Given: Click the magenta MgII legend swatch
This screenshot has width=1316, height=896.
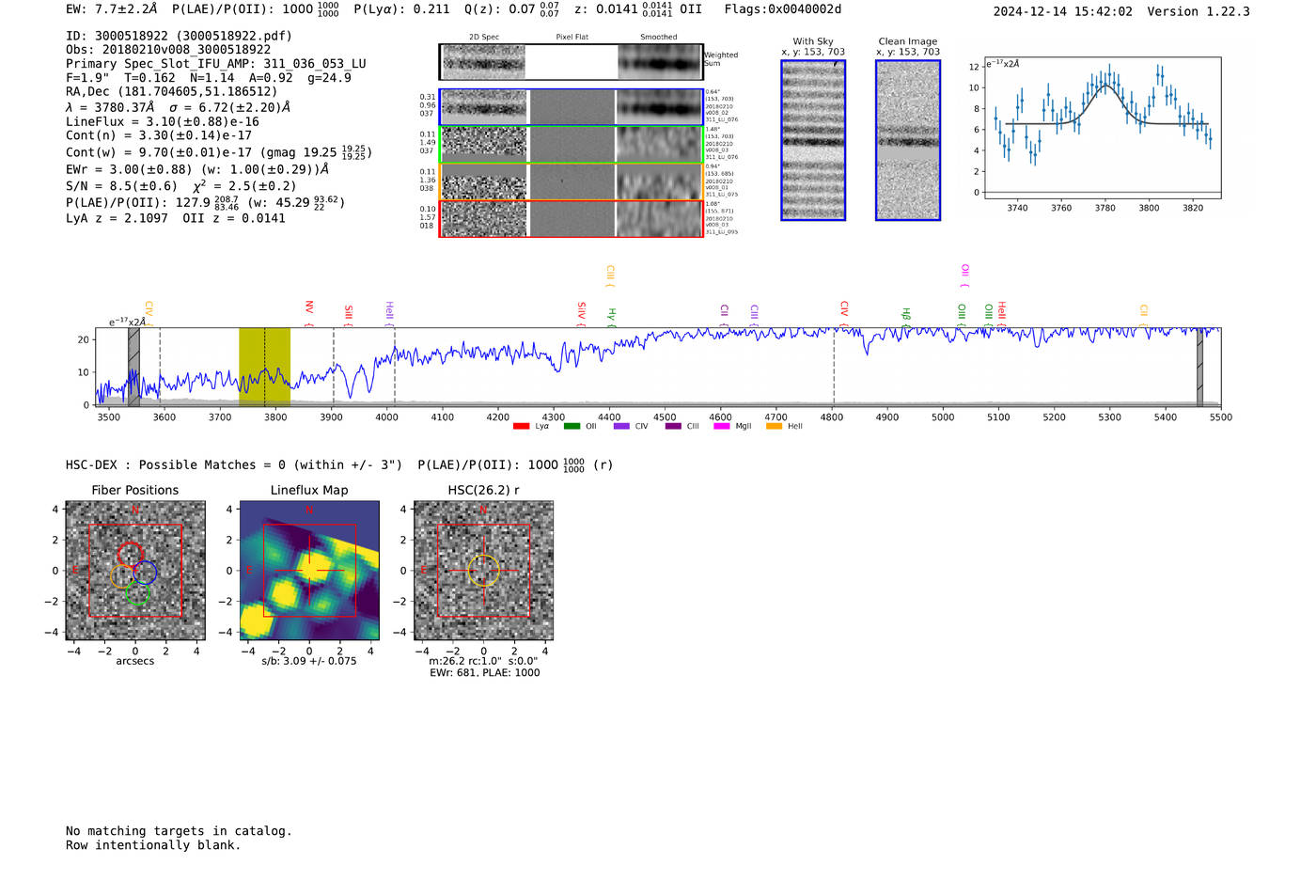Looking at the screenshot, I should (722, 427).
